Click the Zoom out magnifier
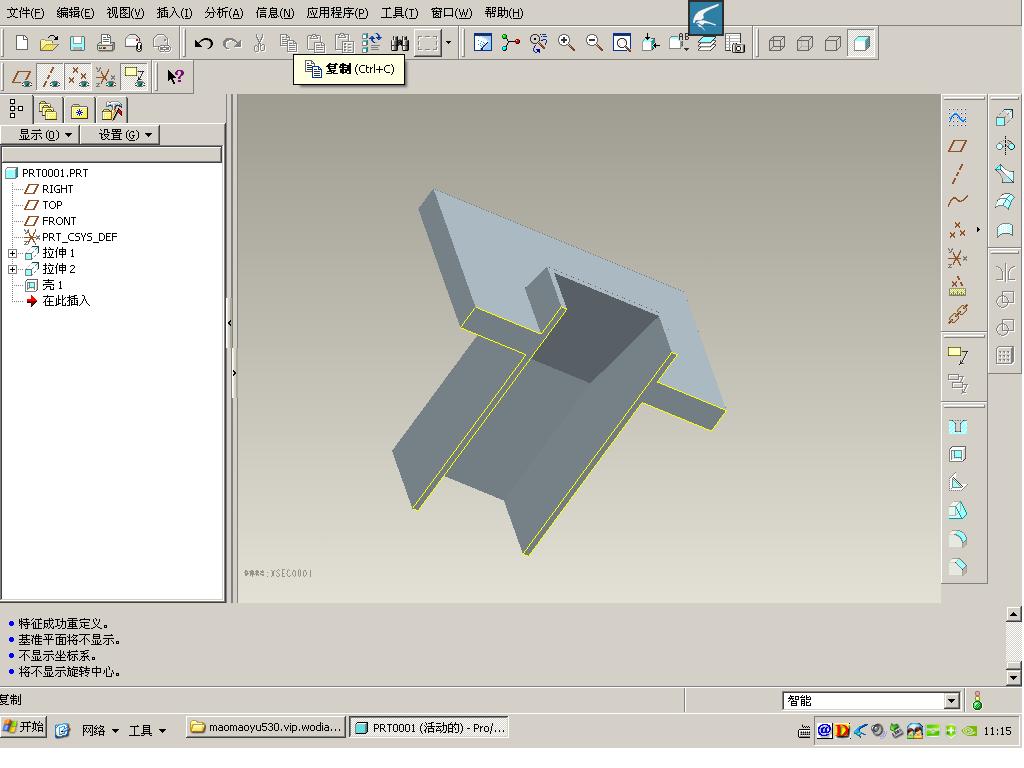The image size is (1024, 768). click(x=594, y=43)
